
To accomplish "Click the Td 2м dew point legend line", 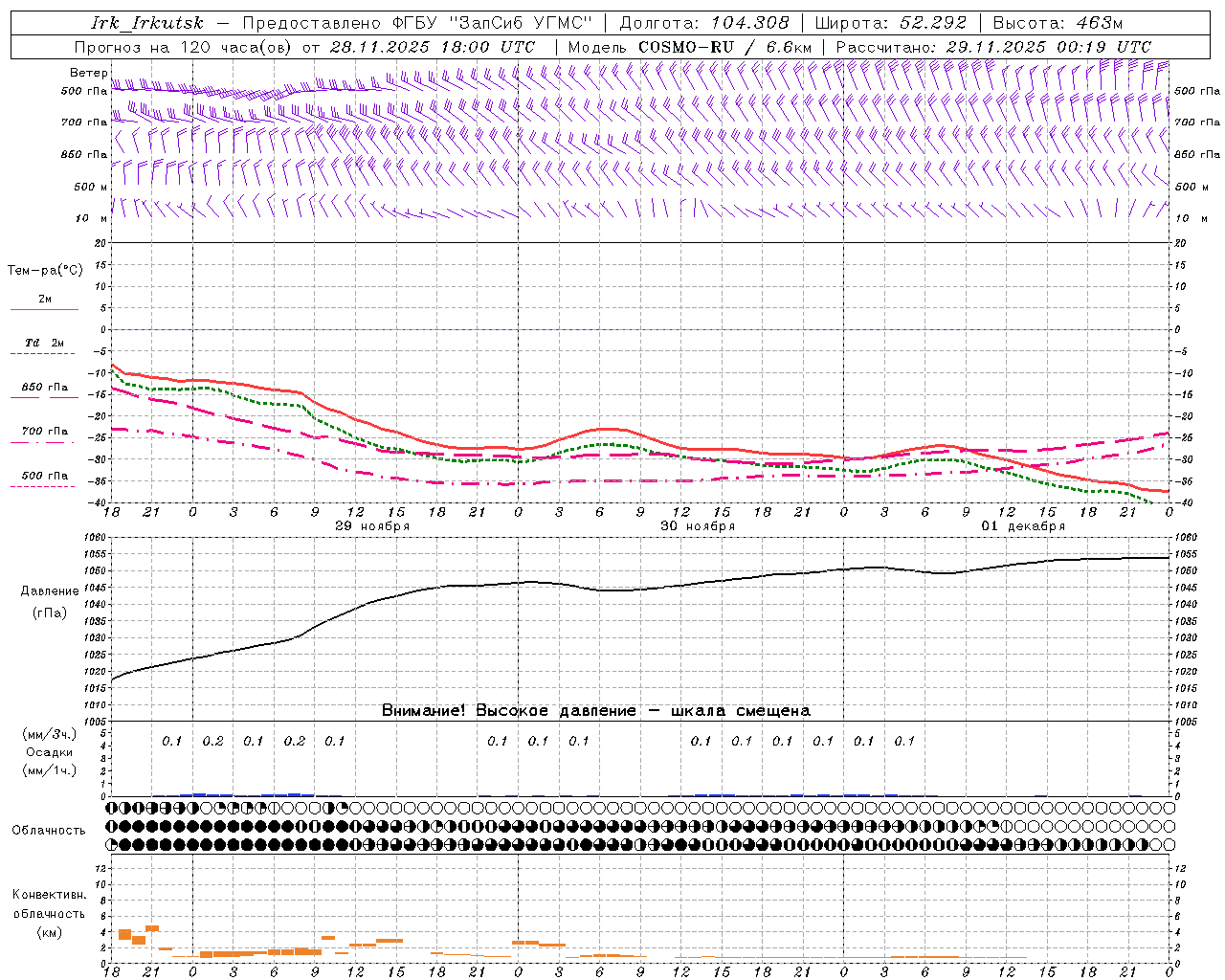I will pyautogui.click(x=44, y=353).
